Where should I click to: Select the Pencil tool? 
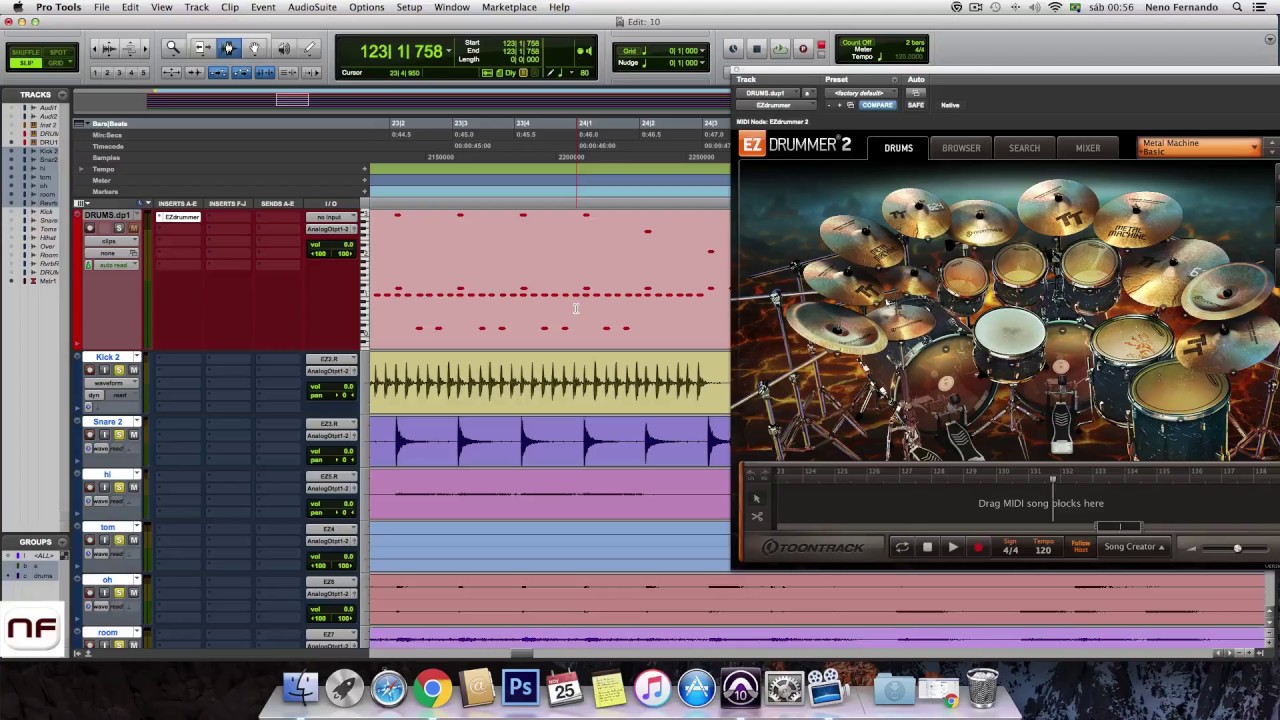coord(309,48)
